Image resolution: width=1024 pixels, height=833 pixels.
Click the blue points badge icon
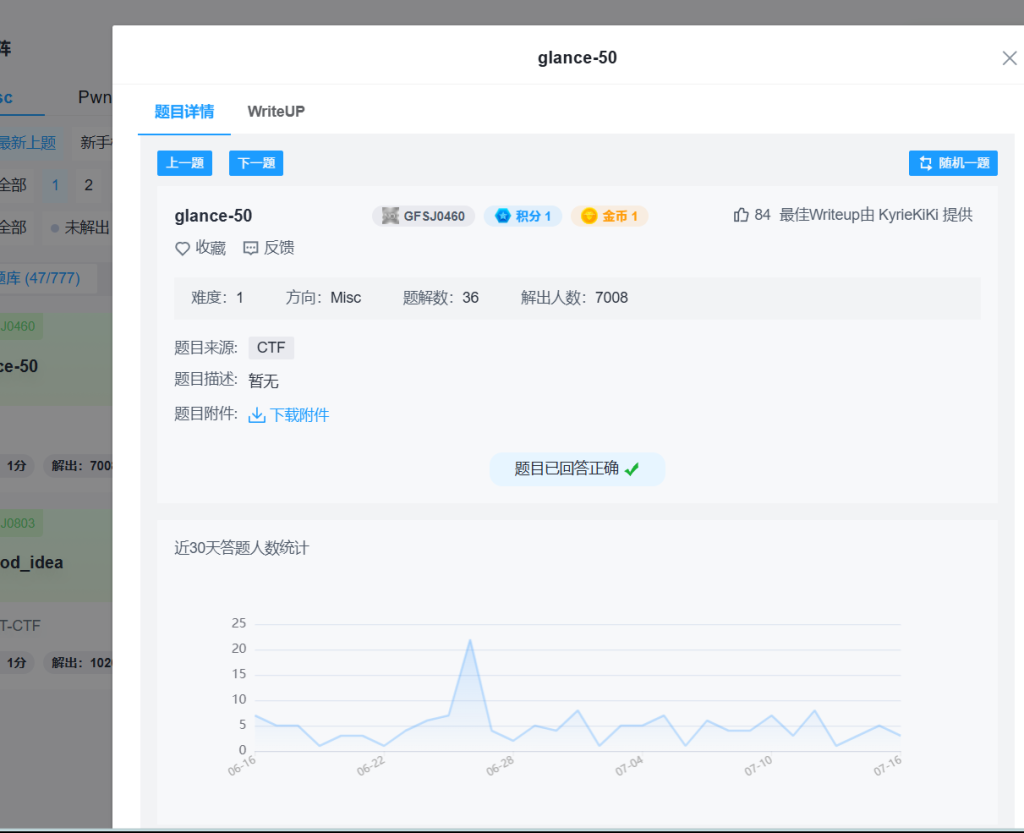pyautogui.click(x=502, y=216)
